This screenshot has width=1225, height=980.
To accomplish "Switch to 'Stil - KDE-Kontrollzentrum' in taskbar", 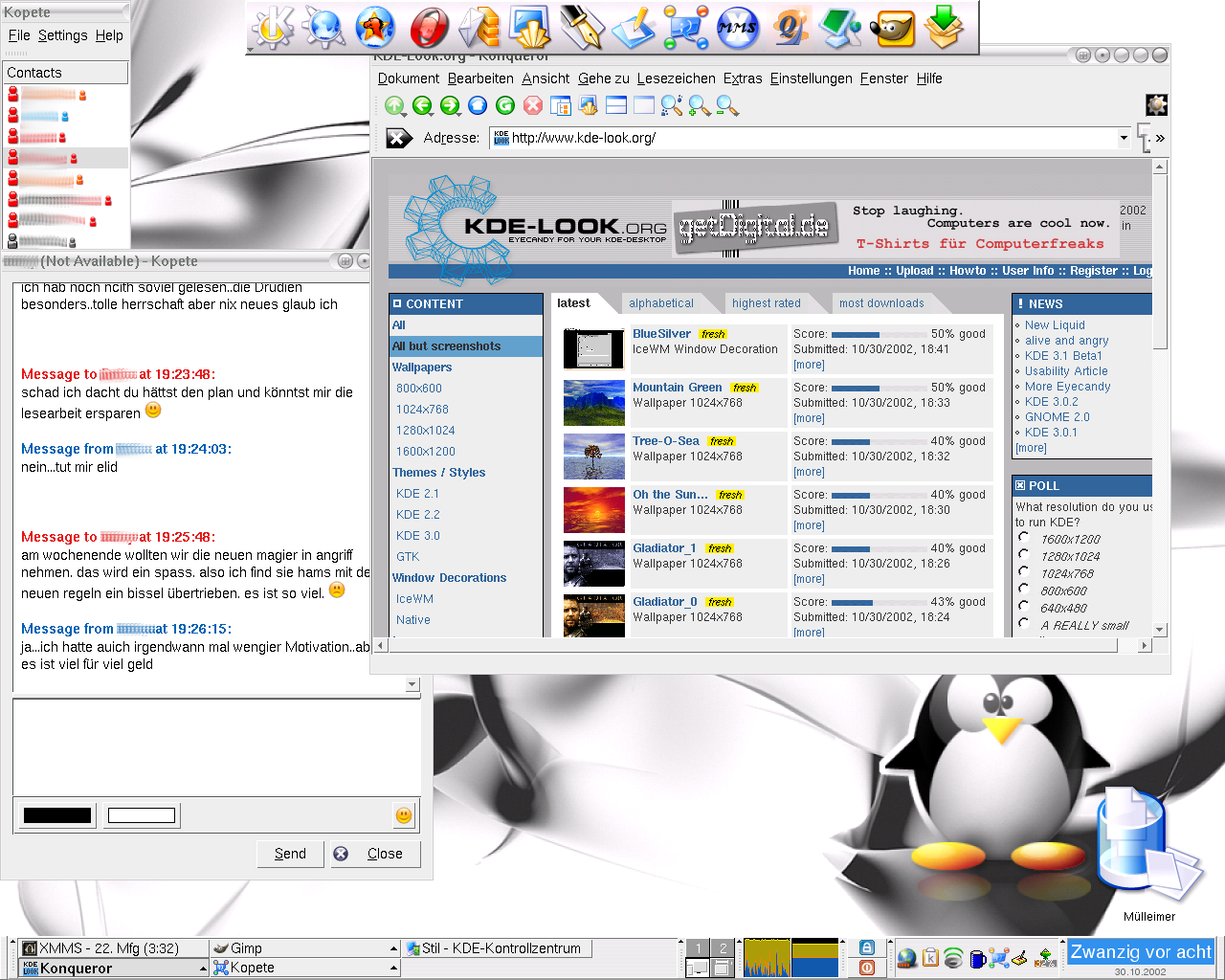I will [x=497, y=948].
